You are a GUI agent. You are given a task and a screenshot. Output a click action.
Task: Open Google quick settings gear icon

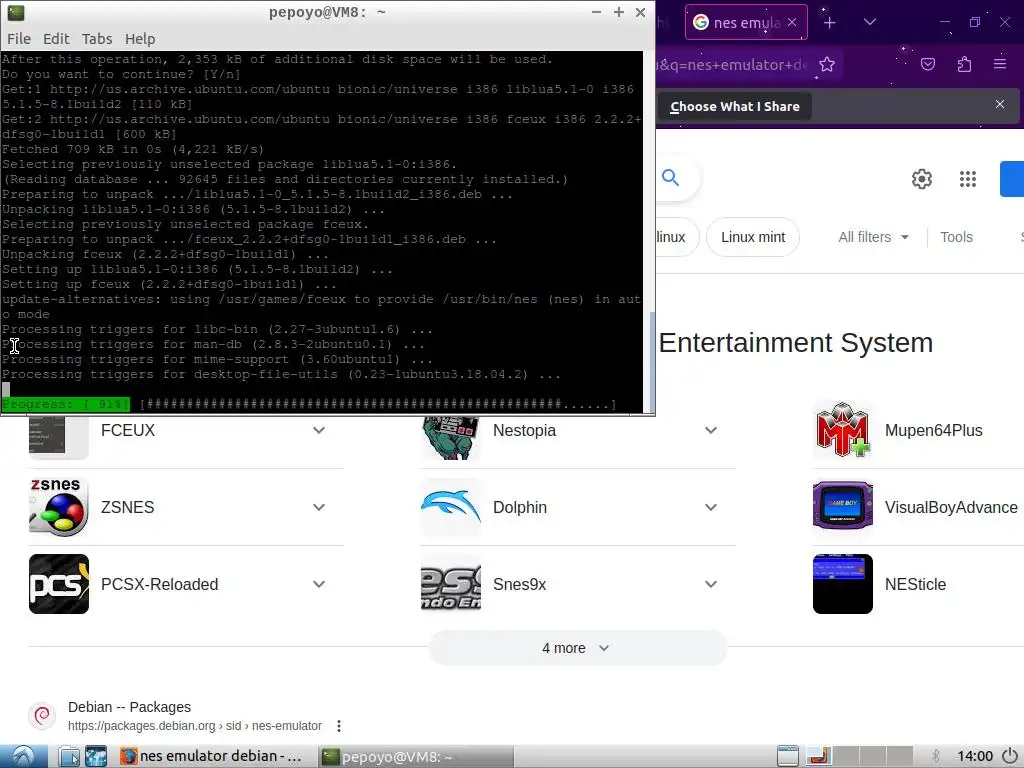921,179
